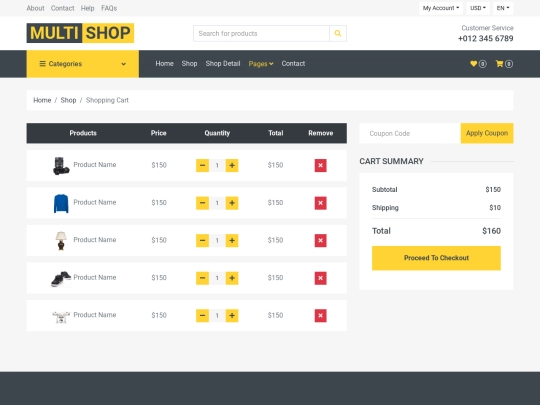Screen dimensions: 540x405
Task: Click the customer service number +012 345 6789
Action: point(486,39)
